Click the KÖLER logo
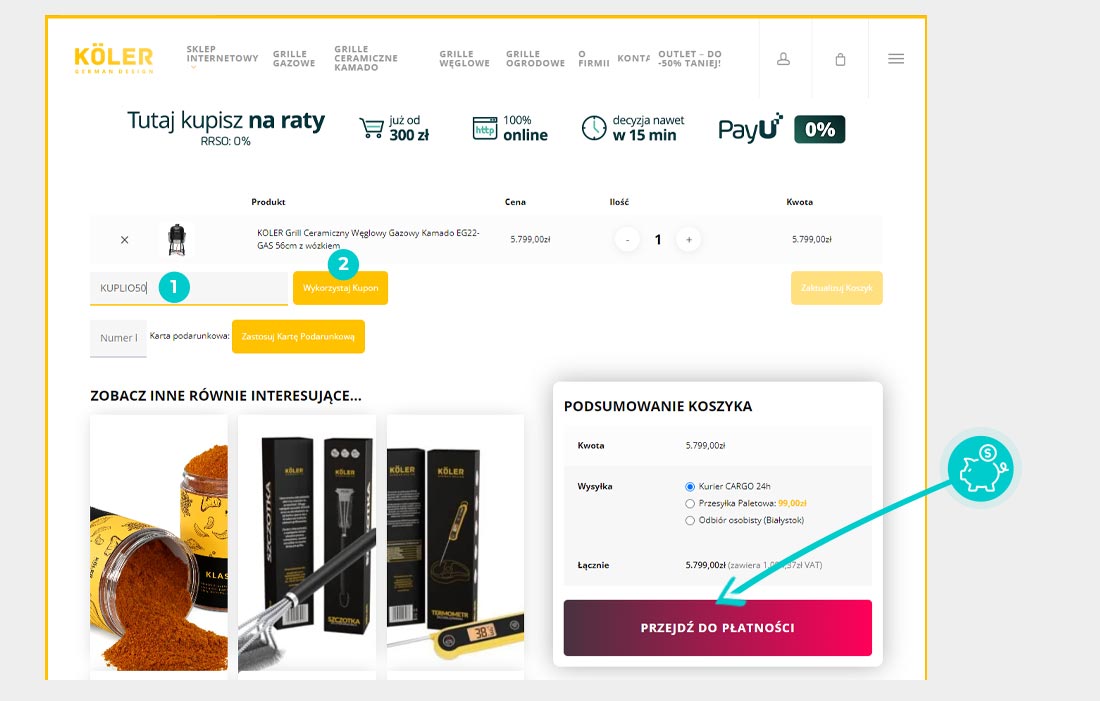 [114, 60]
